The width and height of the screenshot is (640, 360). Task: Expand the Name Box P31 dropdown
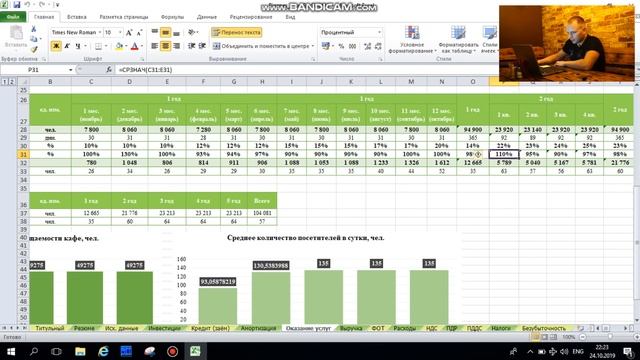71,70
